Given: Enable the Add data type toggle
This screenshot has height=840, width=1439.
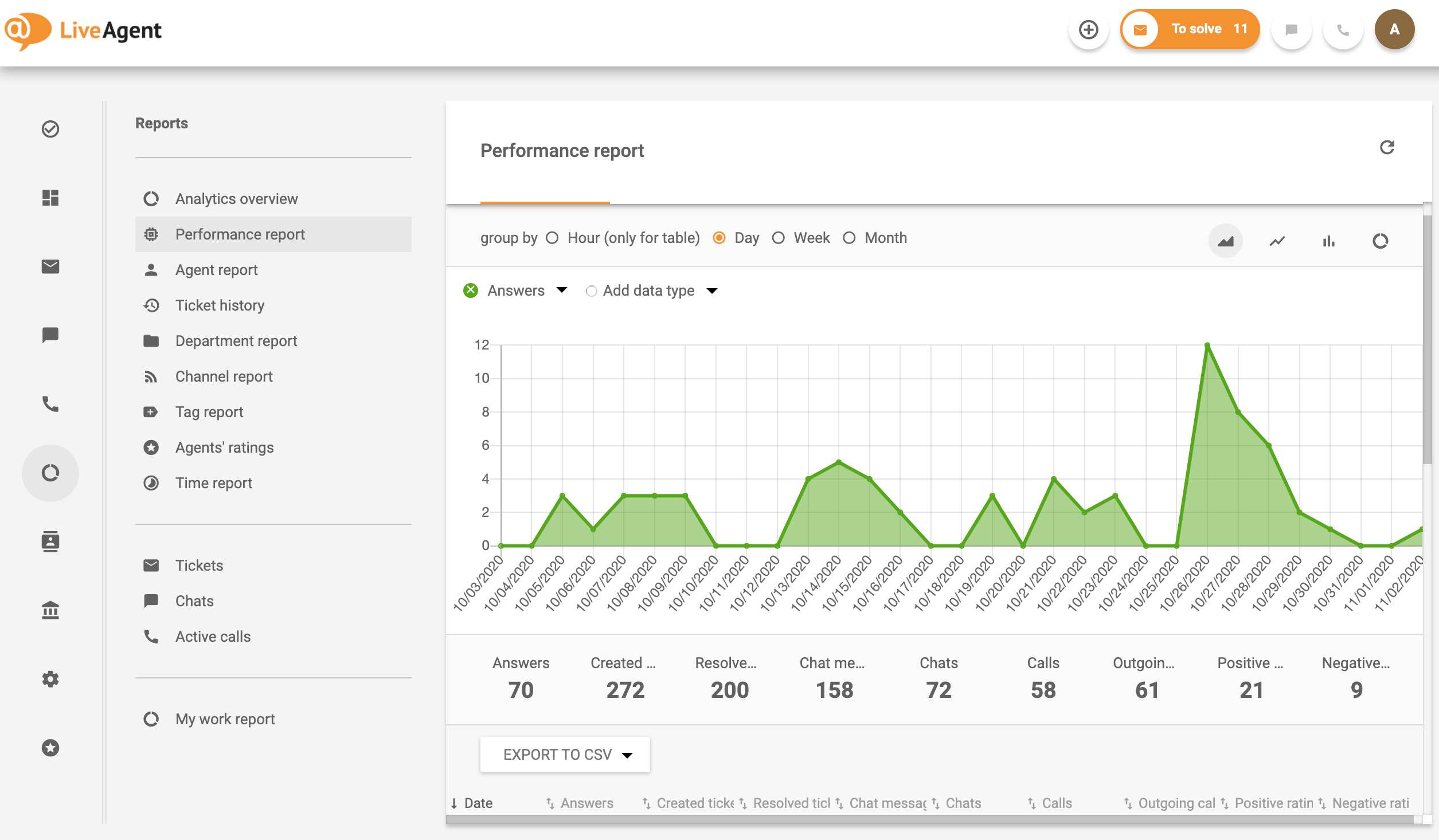Looking at the screenshot, I should [591, 290].
